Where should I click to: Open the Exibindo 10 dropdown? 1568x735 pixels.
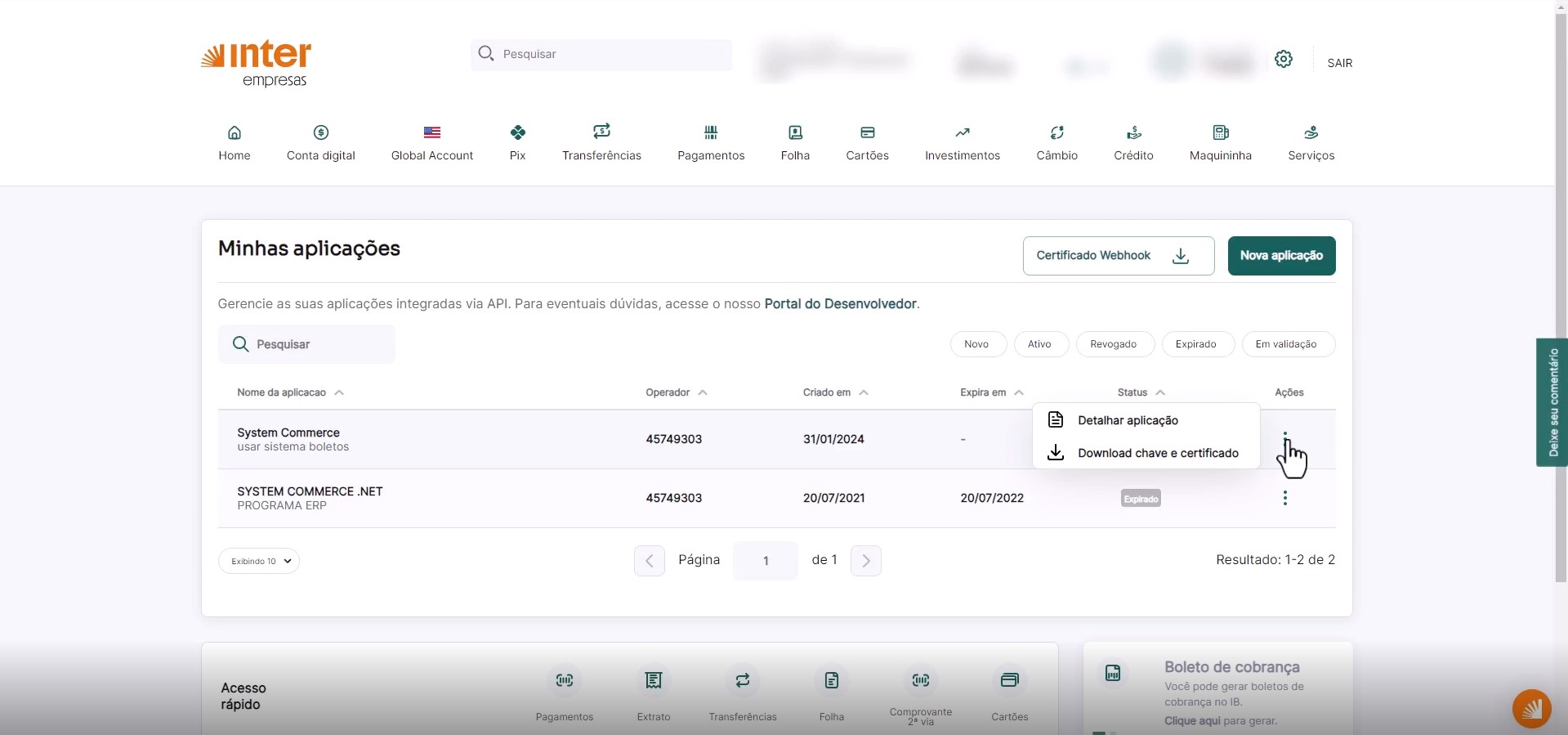pyautogui.click(x=259, y=561)
